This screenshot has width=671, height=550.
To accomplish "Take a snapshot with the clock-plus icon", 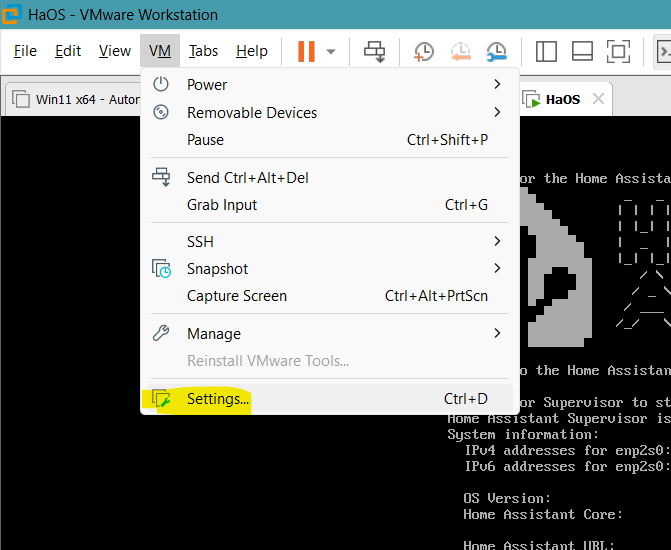I will pyautogui.click(x=424, y=52).
